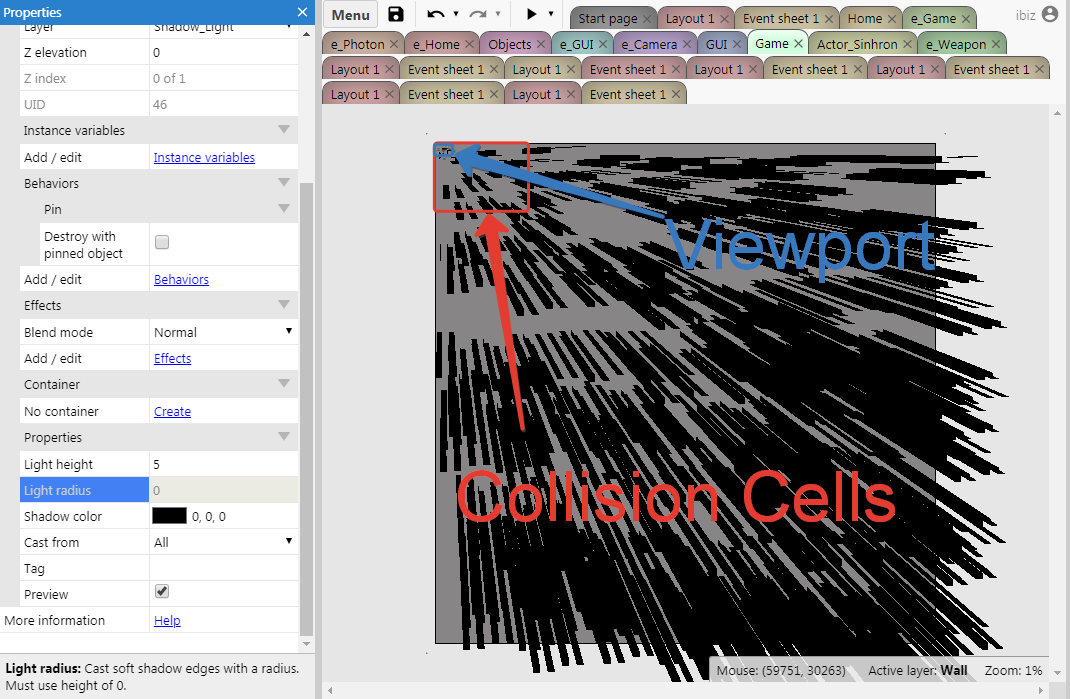Open the Instance variables link
The image size is (1070, 699).
[204, 158]
